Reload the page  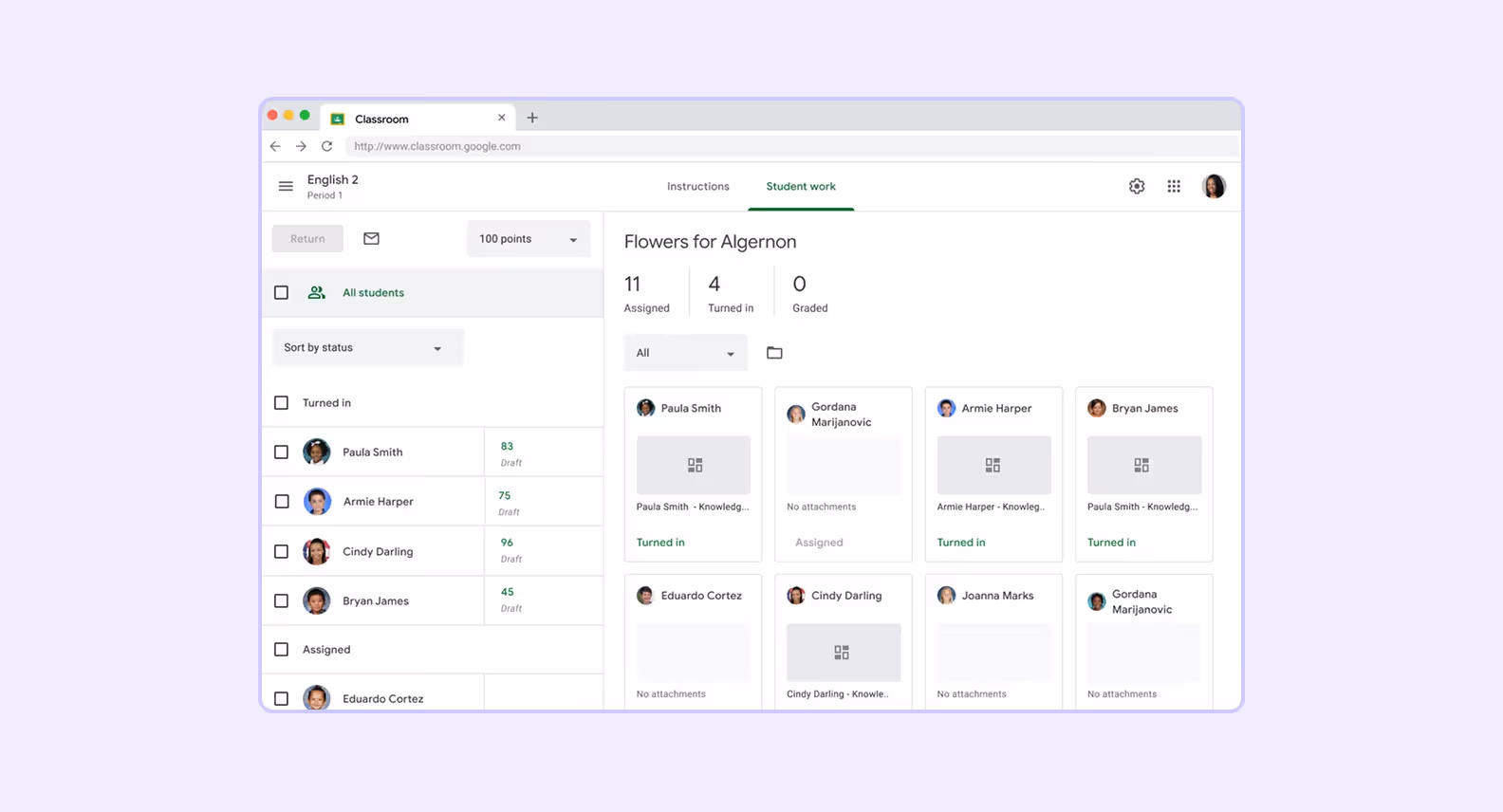point(327,146)
